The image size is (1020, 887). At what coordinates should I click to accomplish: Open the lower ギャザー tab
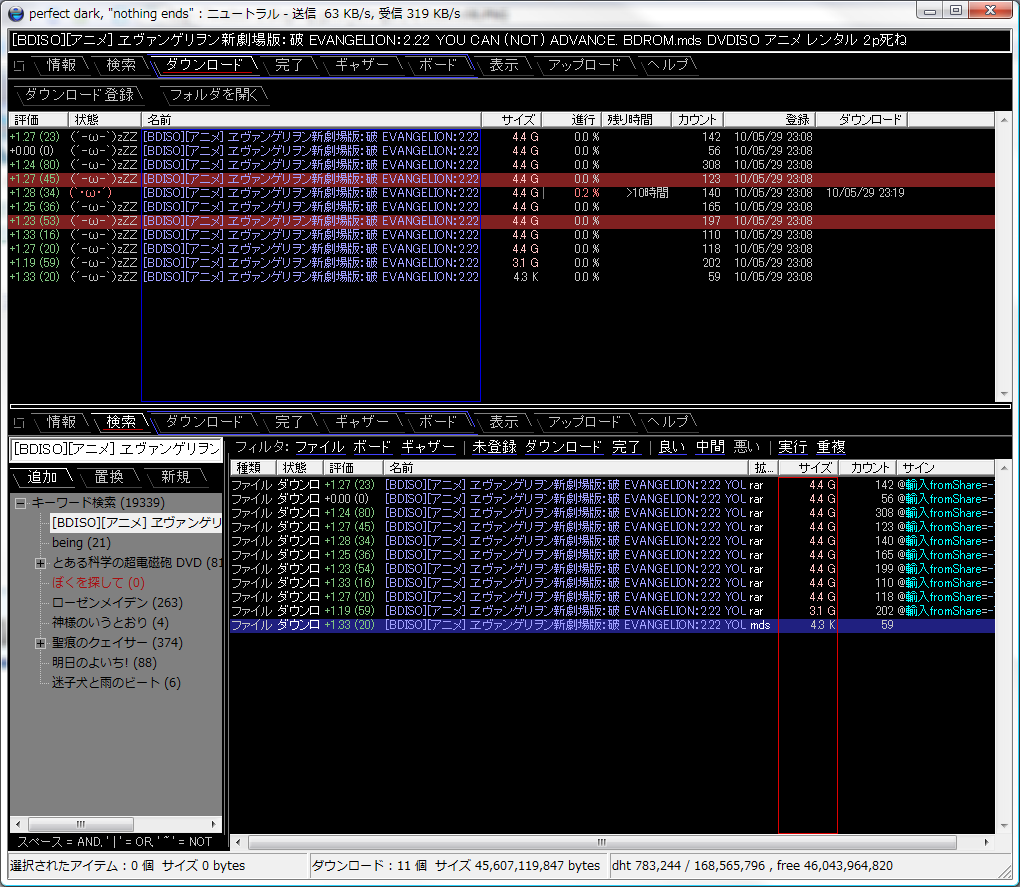(x=362, y=422)
